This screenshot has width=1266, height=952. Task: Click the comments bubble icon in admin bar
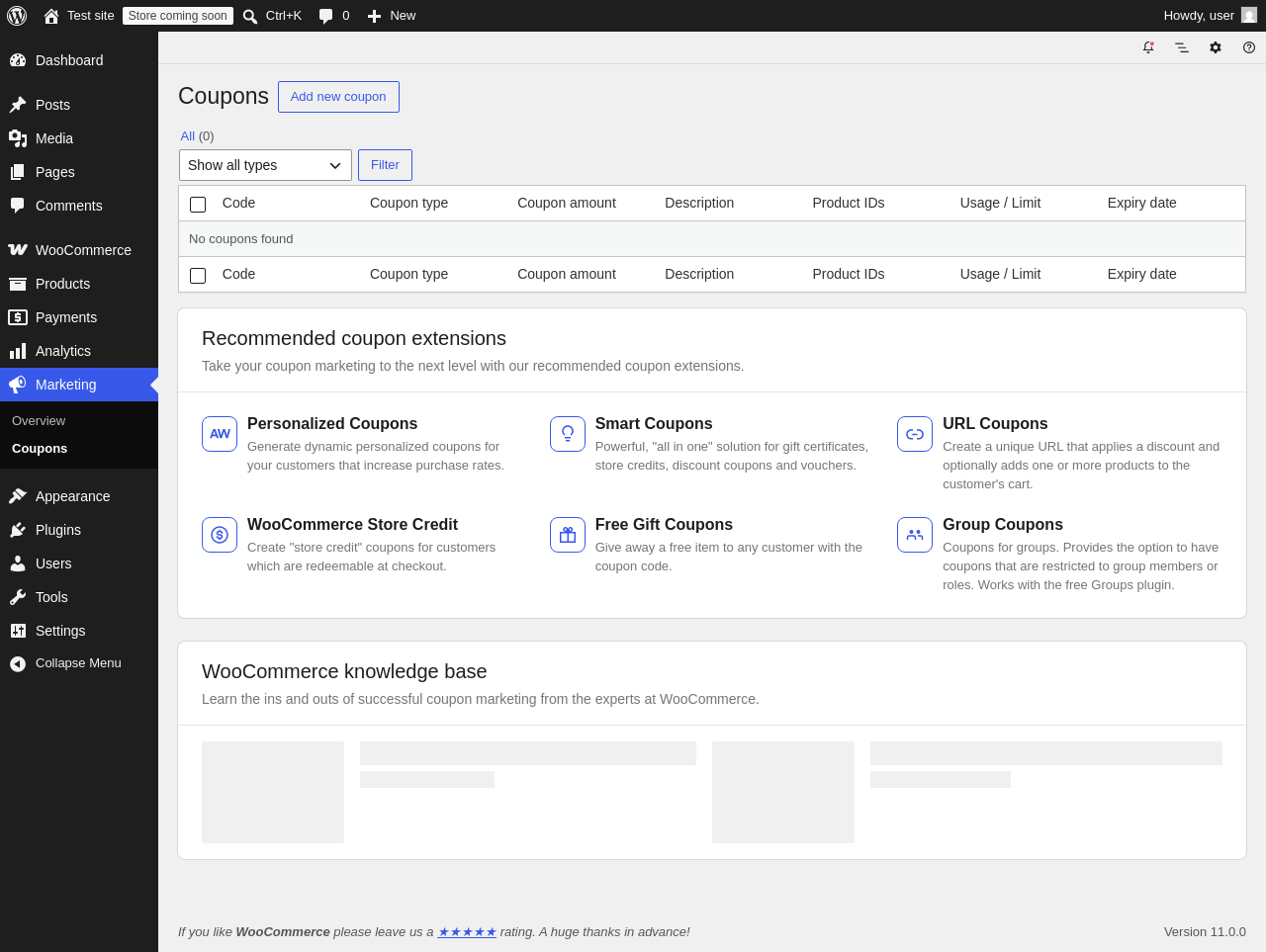click(x=326, y=16)
